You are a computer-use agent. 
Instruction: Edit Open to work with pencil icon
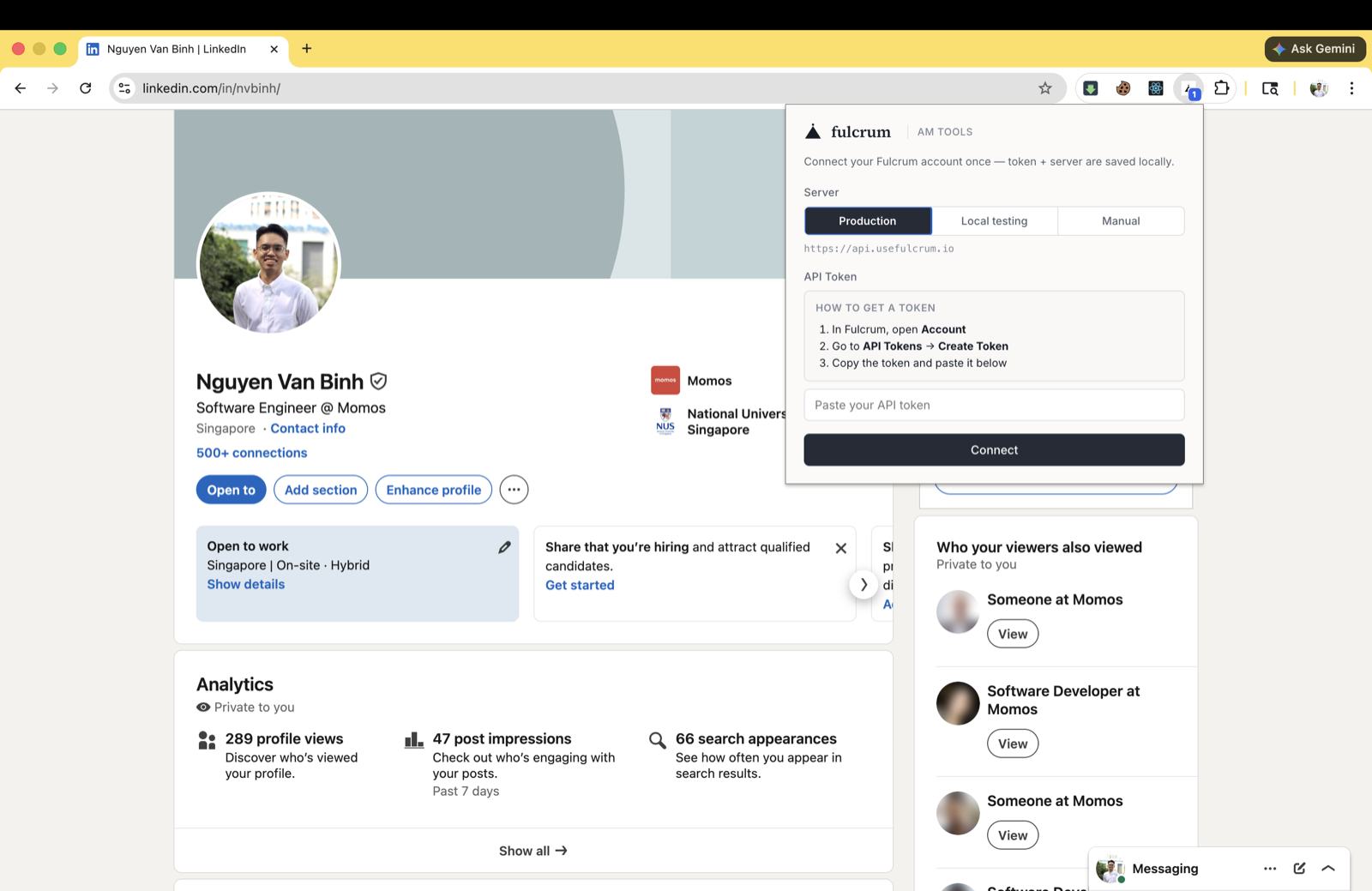[x=504, y=547]
